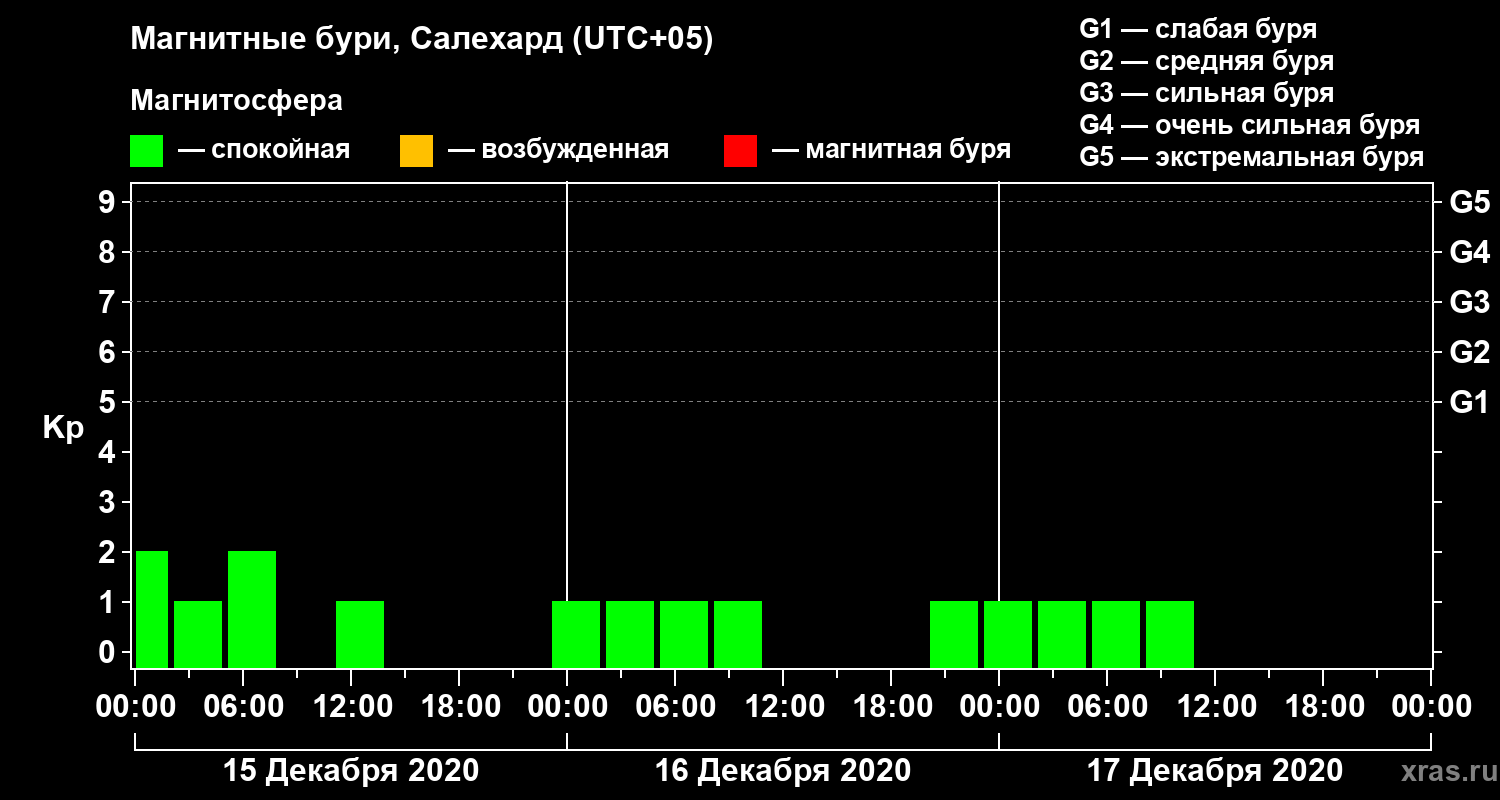The image size is (1500, 800).
Task: Click the 12:00 time label under December 15
Action: pos(351,706)
